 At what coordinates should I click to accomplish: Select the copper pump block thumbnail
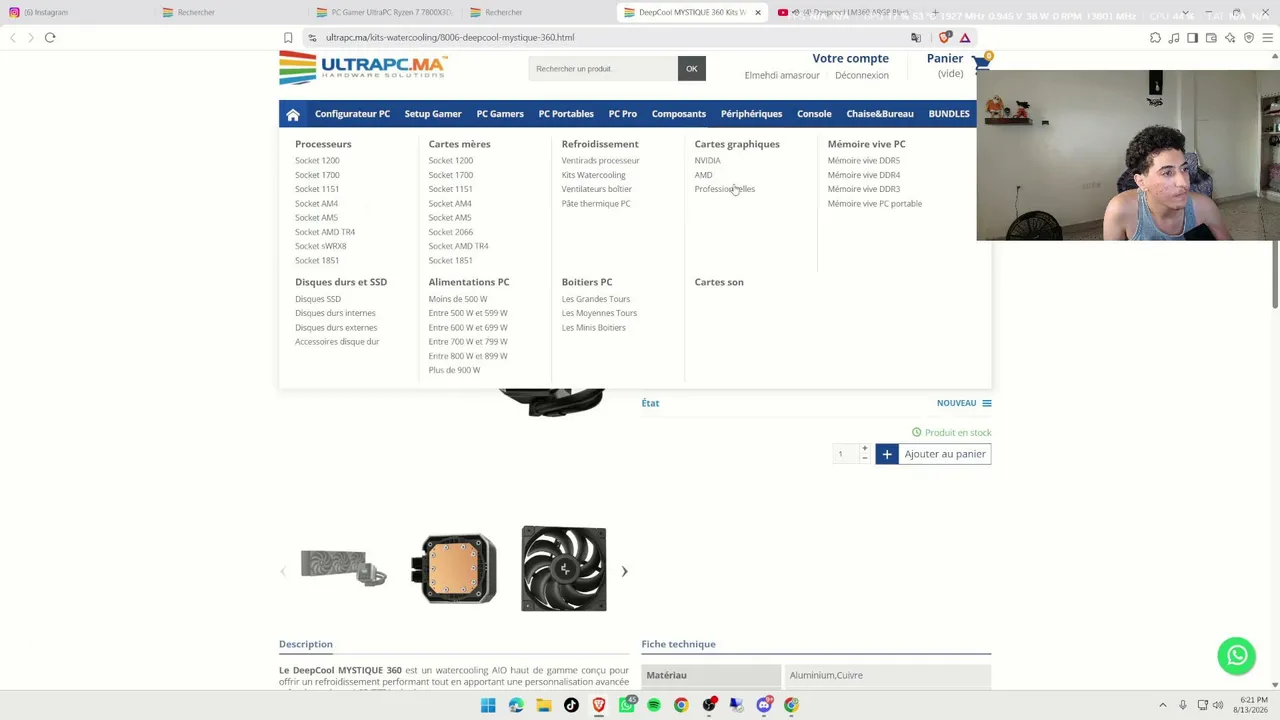[454, 569]
